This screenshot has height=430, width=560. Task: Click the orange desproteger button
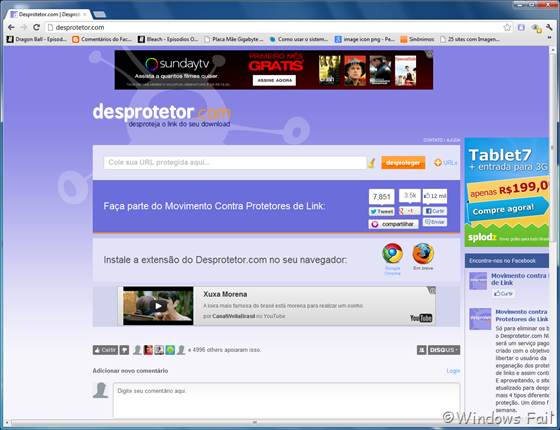pyautogui.click(x=403, y=162)
